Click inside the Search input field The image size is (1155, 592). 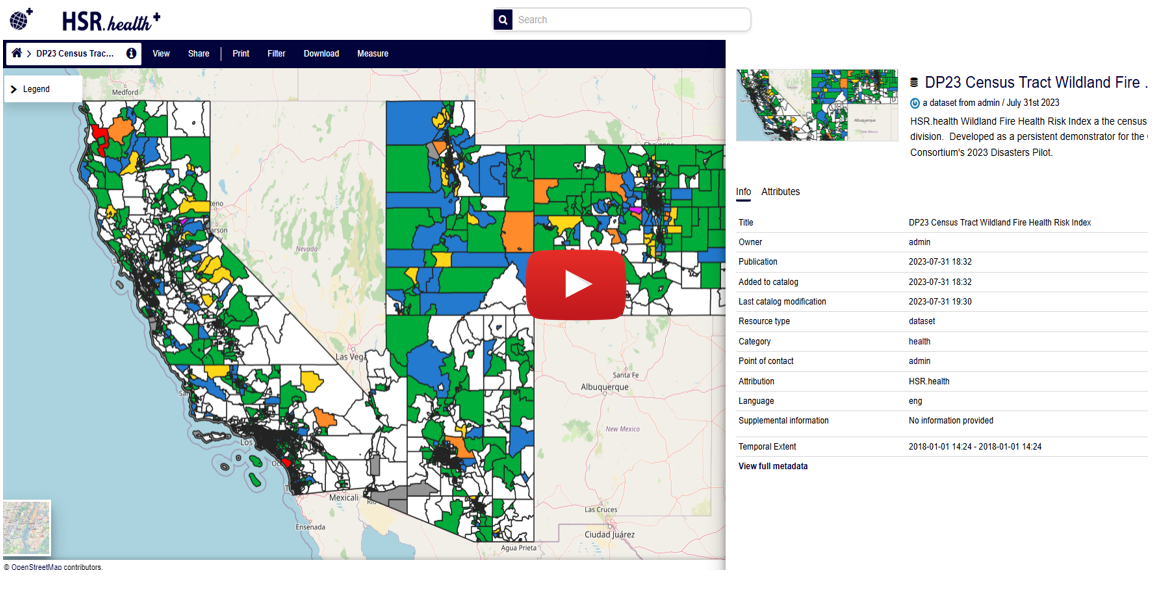coord(620,19)
